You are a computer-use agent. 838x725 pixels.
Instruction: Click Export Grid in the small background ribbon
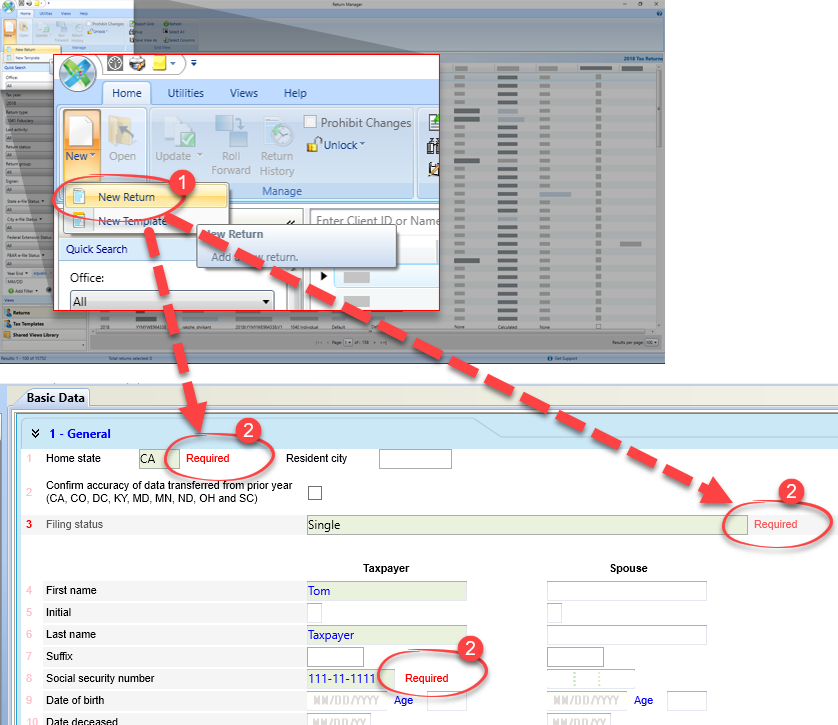tap(142, 24)
